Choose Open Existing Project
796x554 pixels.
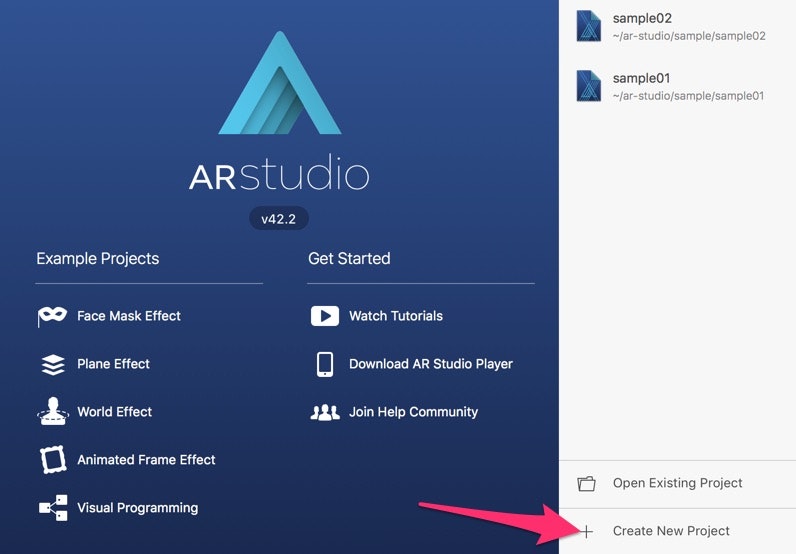(677, 483)
